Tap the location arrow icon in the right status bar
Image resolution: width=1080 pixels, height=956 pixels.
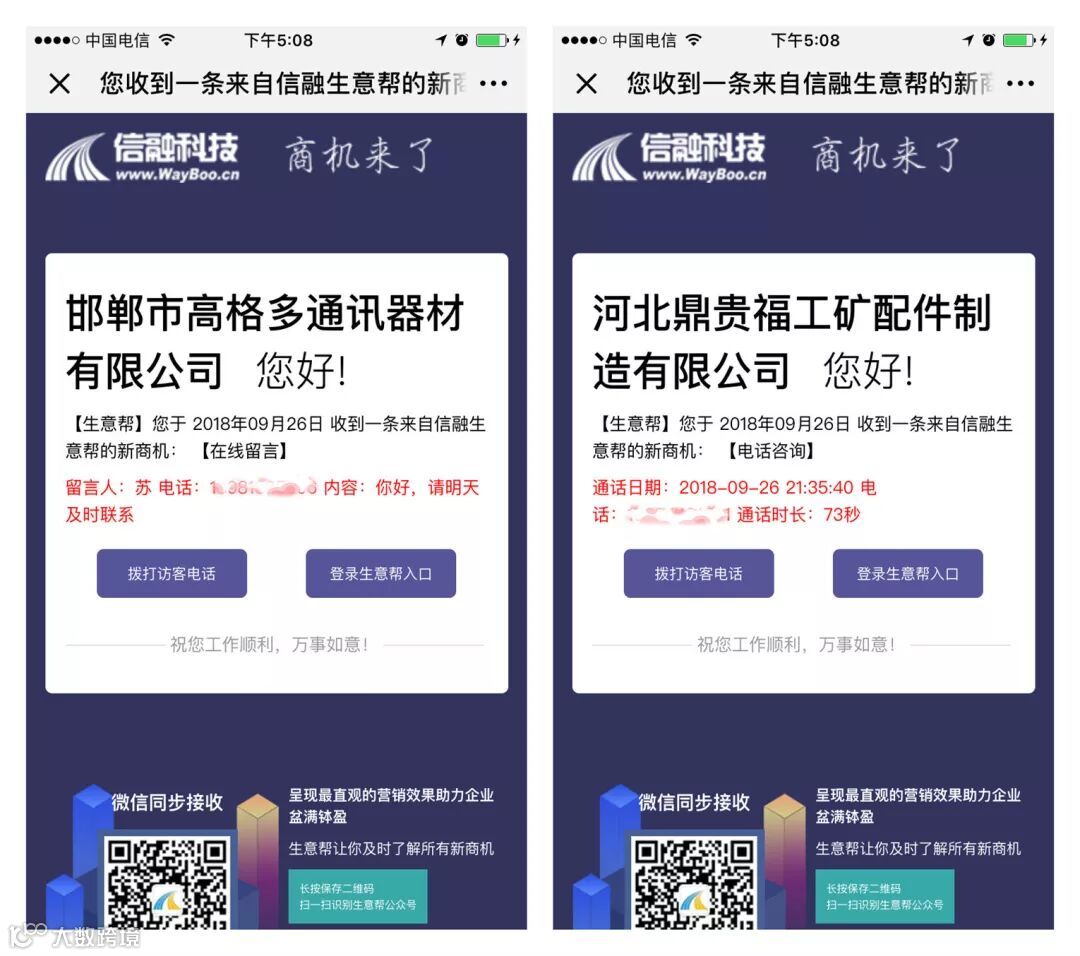pos(968,40)
